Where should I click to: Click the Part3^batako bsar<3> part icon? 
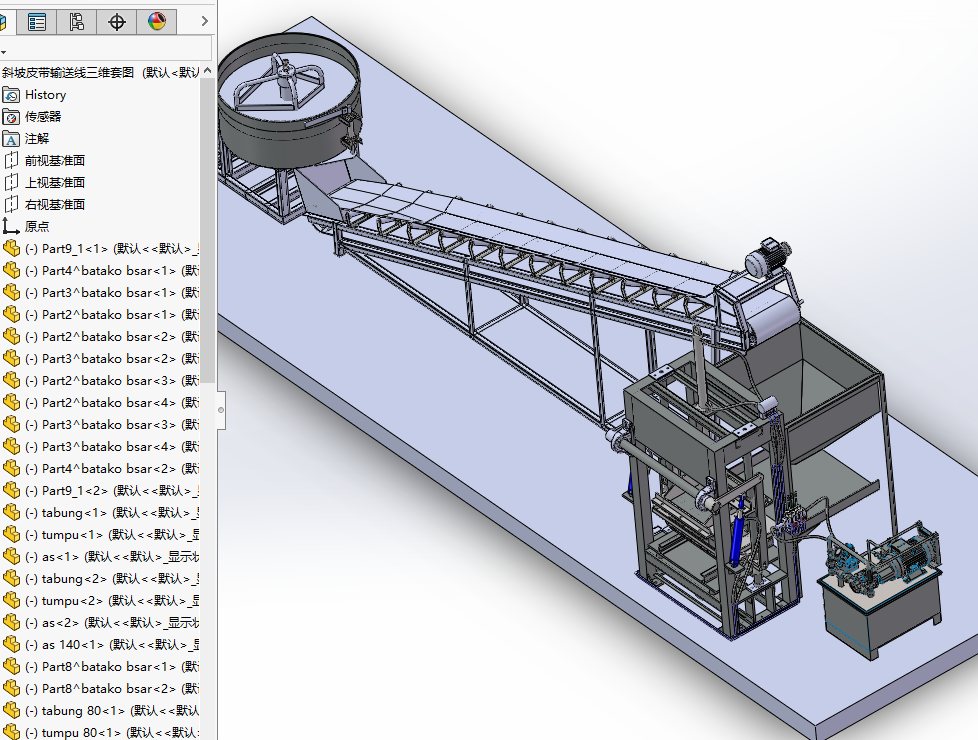(11, 424)
